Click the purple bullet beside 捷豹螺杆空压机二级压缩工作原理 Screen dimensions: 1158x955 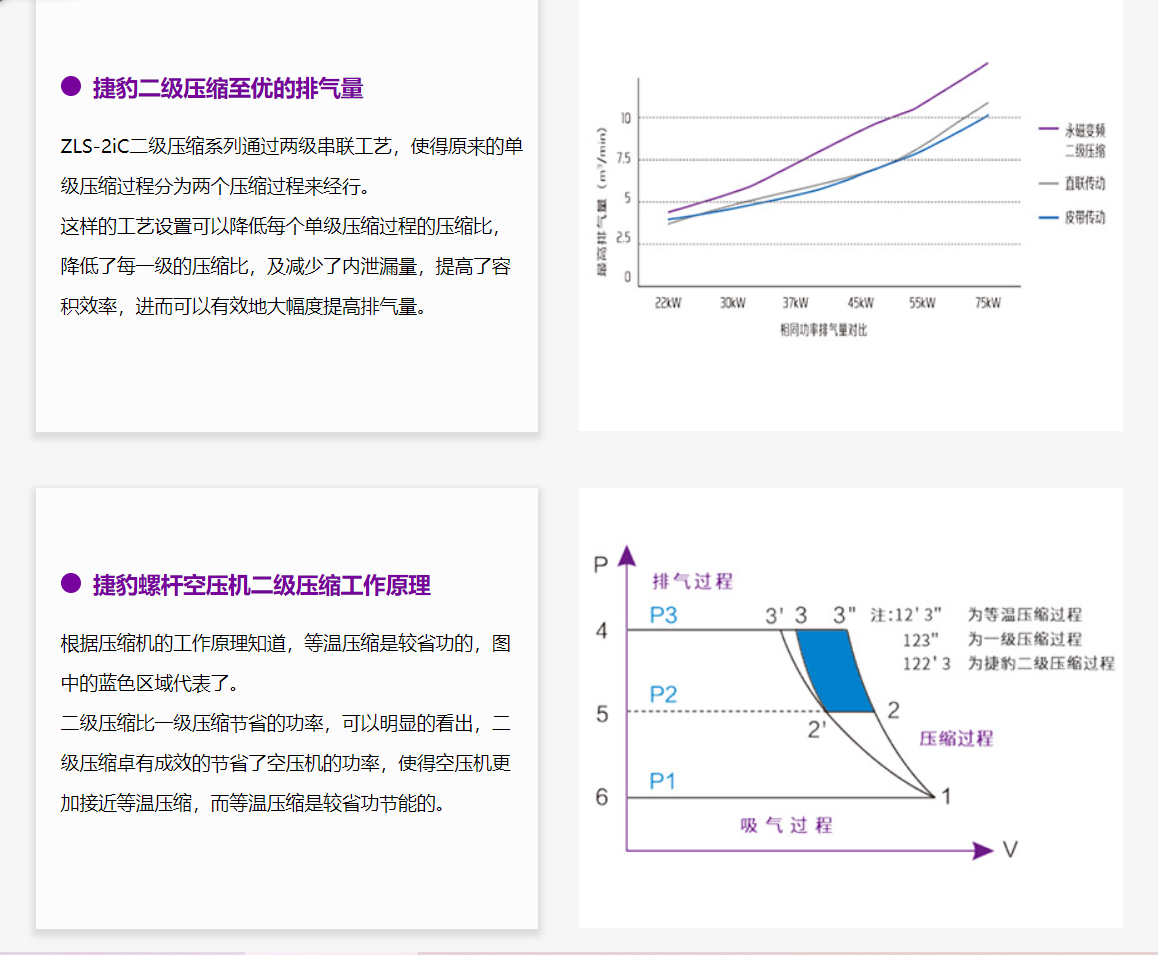click(71, 583)
